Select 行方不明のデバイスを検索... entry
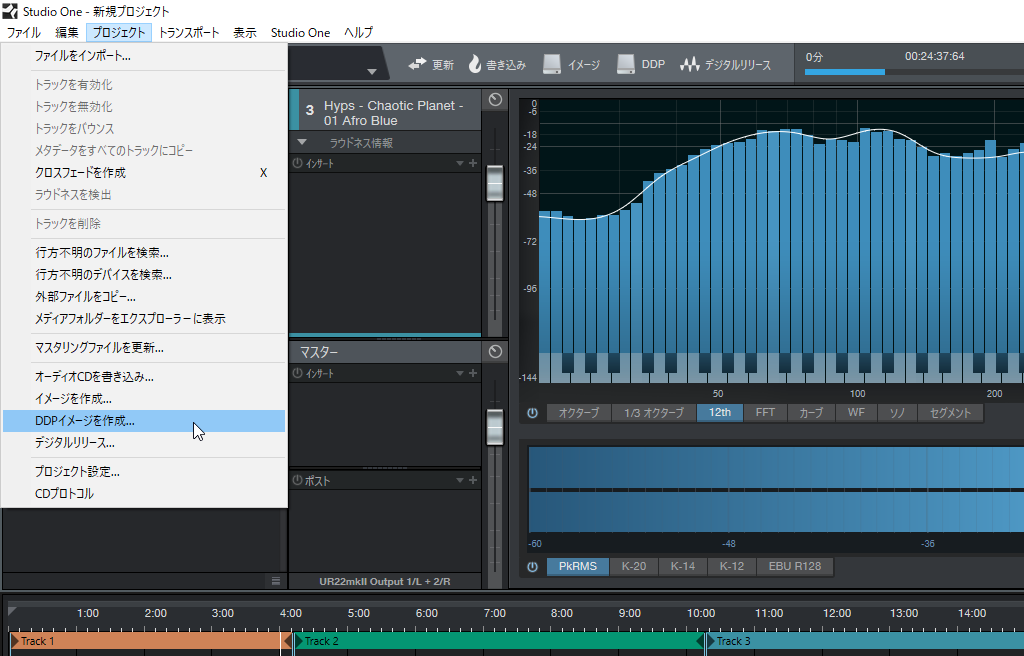 click(144, 274)
